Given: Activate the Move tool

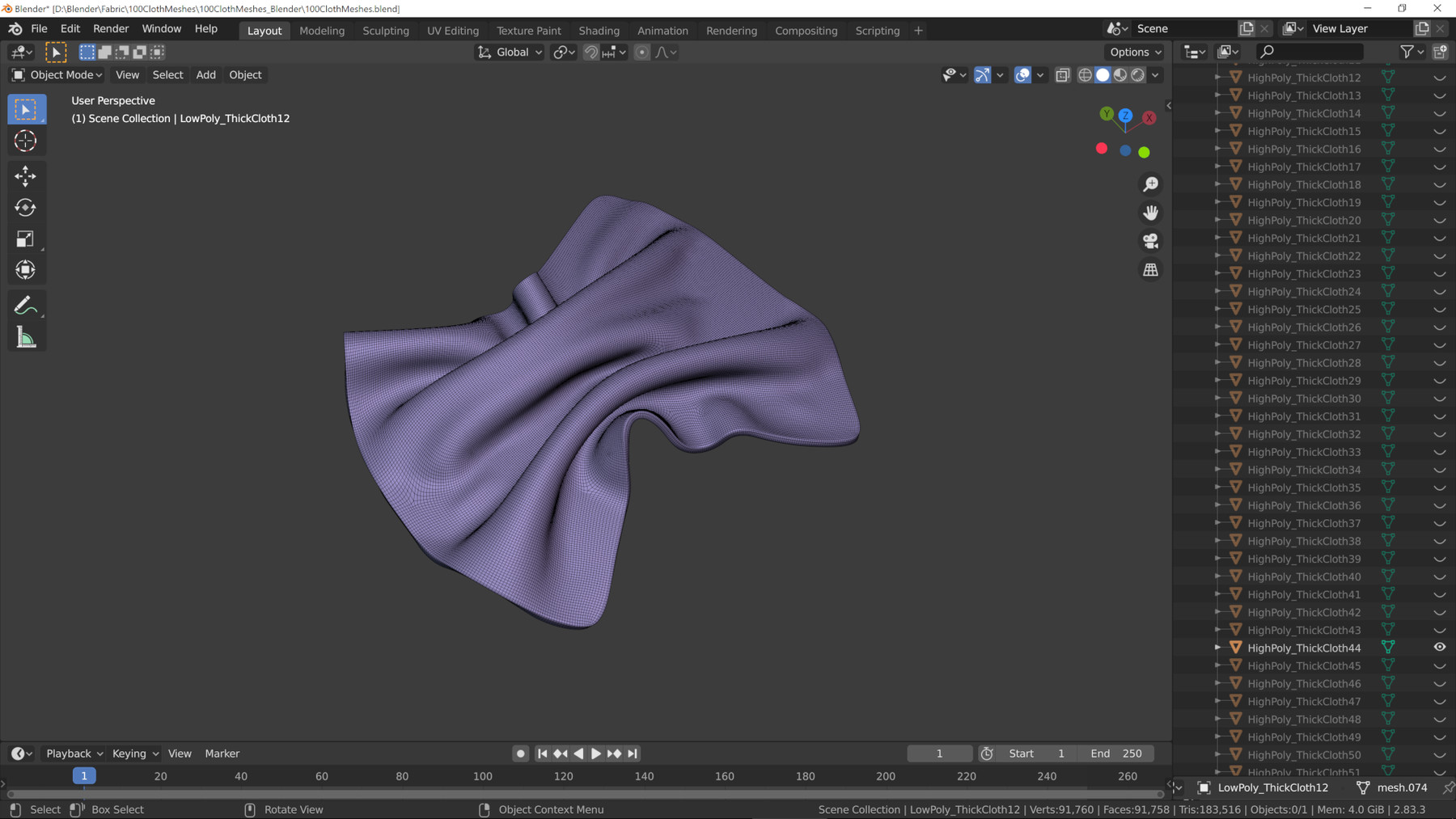Looking at the screenshot, I should point(26,175).
